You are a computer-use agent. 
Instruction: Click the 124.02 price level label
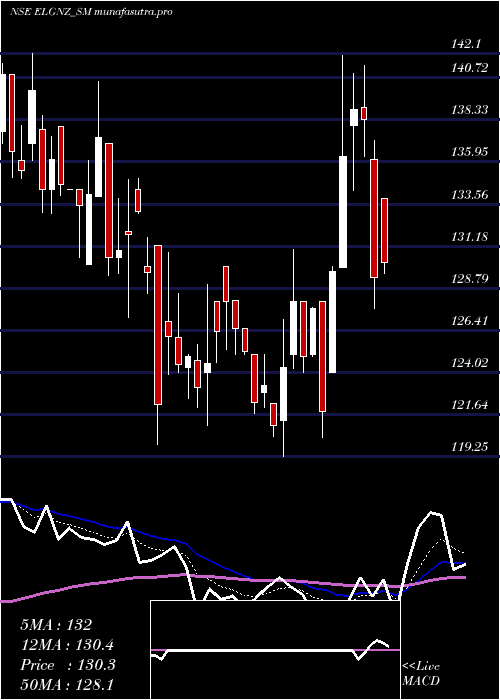click(470, 362)
